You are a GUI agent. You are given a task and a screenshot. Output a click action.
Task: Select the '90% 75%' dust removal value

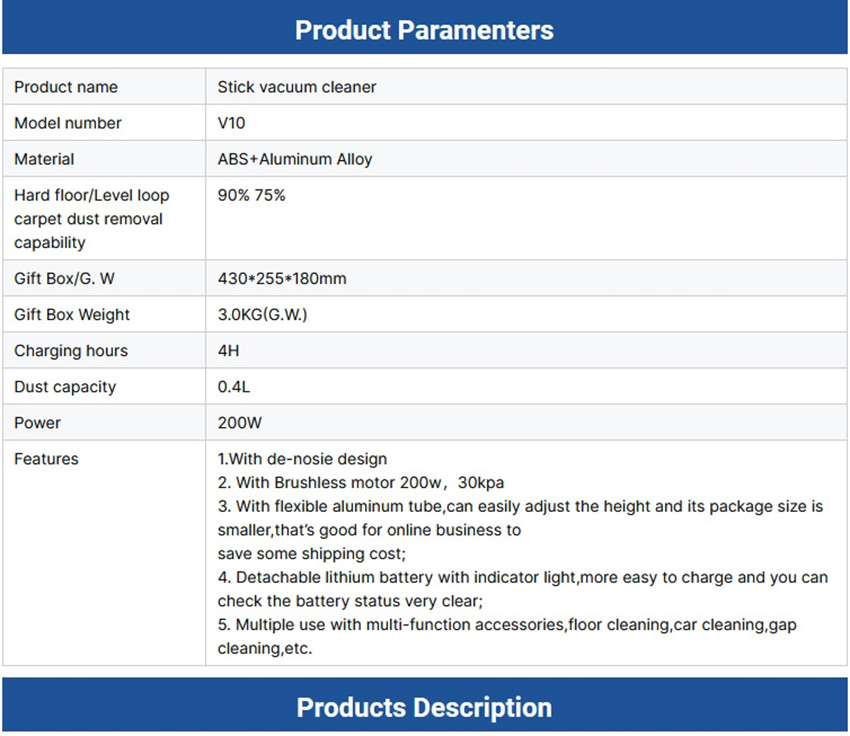pyautogui.click(x=251, y=195)
